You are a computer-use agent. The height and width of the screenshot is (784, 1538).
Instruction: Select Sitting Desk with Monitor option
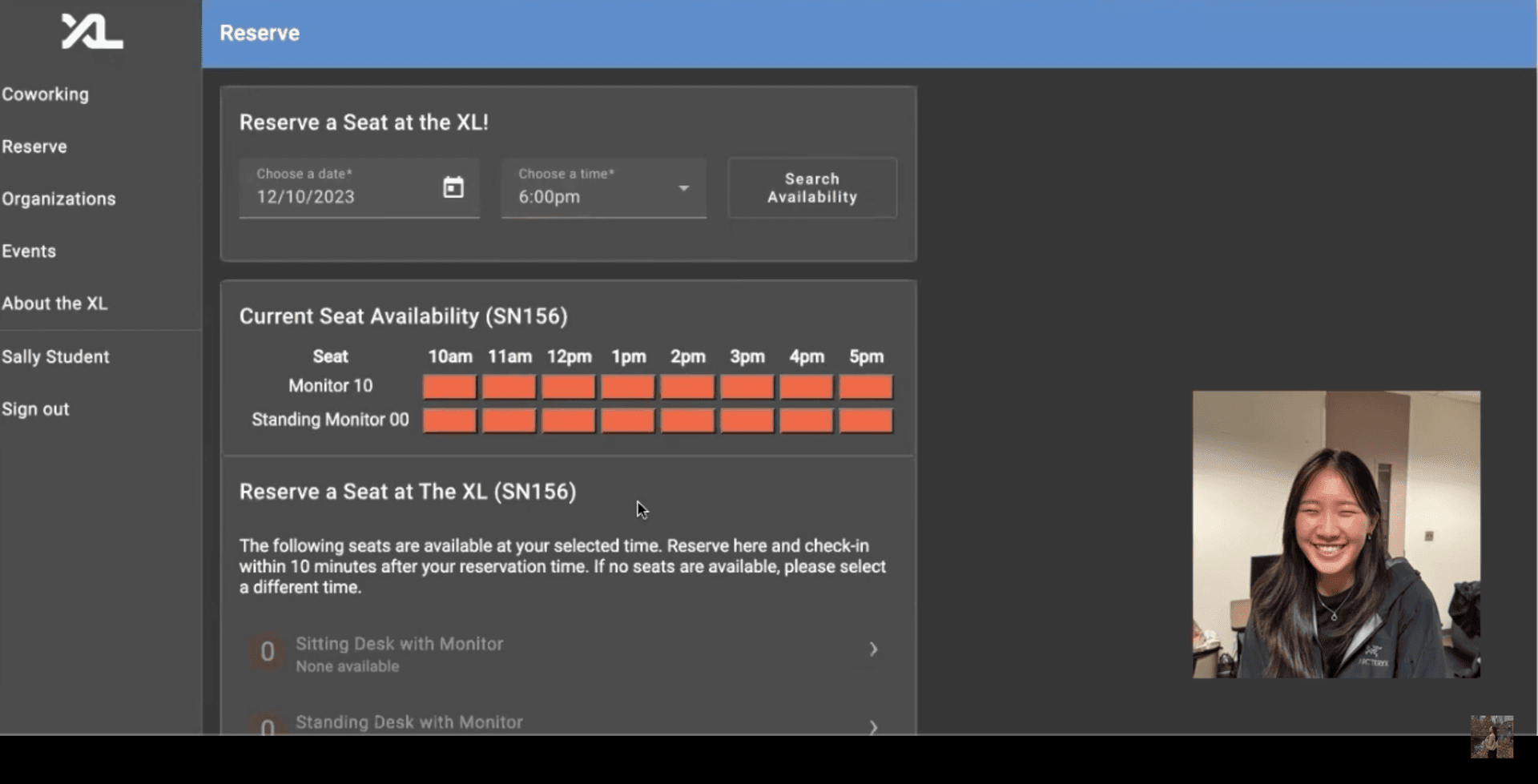point(568,654)
